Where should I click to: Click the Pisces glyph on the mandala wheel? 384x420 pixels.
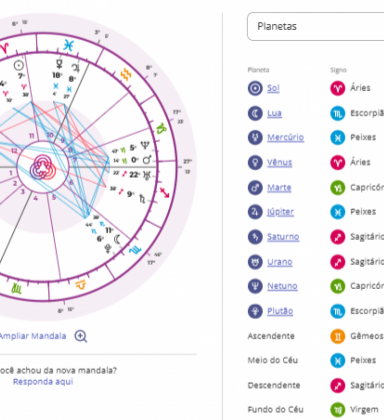click(68, 45)
